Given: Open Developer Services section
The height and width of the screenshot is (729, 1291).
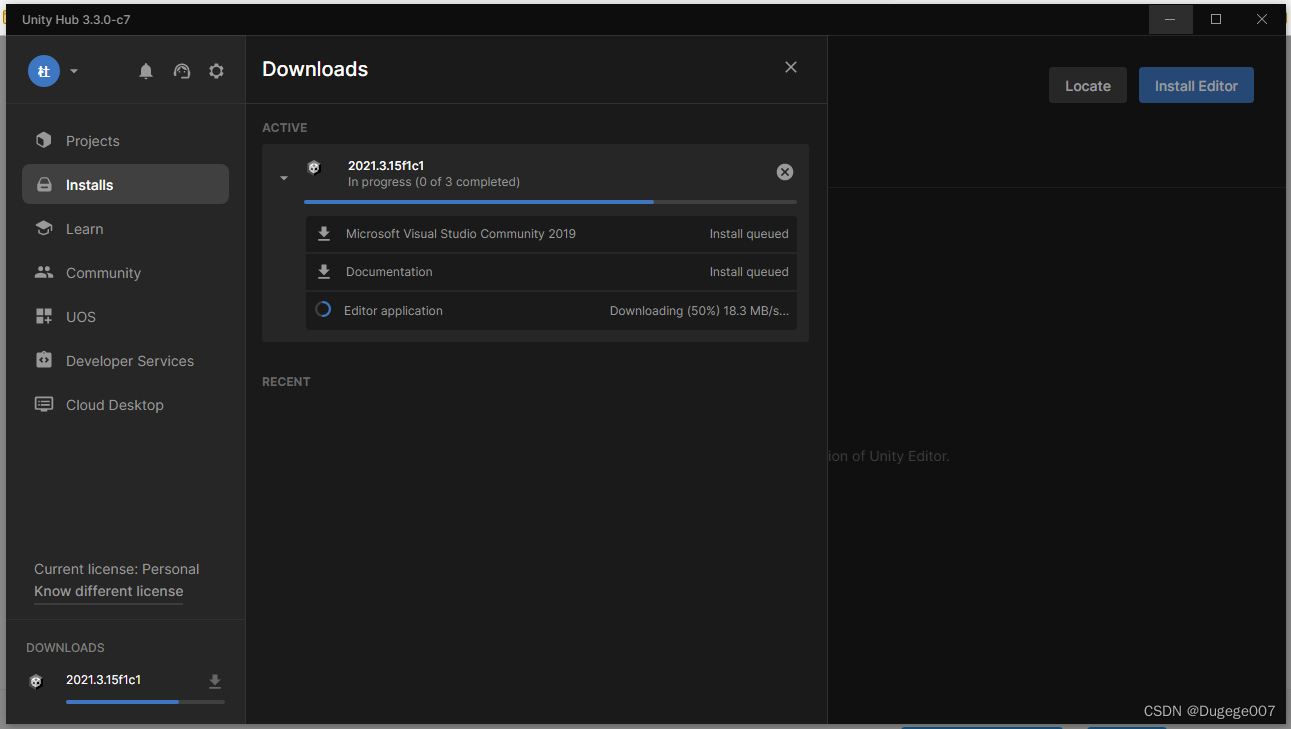Looking at the screenshot, I should tap(125, 361).
